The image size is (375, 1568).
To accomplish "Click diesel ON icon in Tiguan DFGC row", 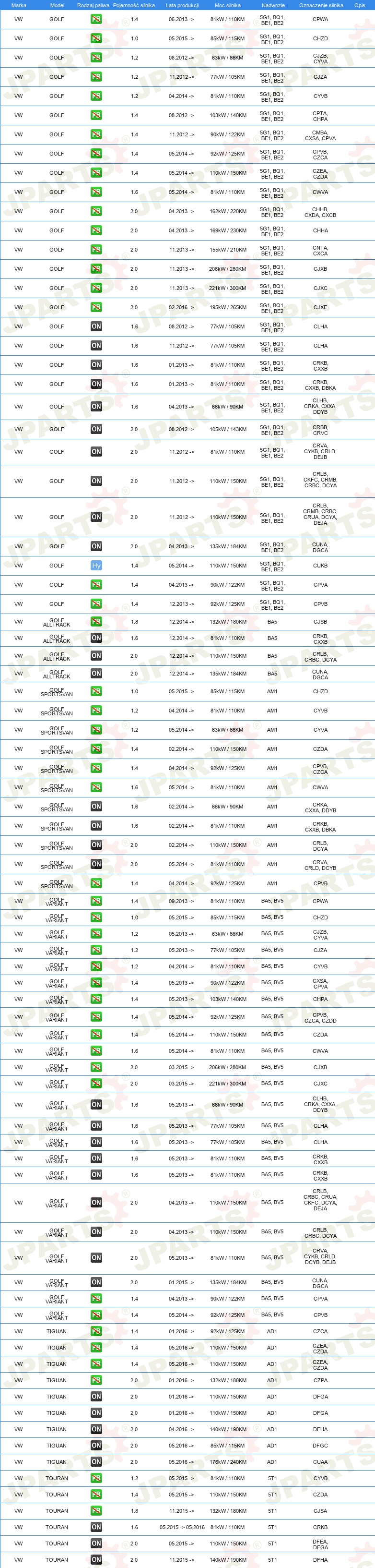I will click(96, 1445).
